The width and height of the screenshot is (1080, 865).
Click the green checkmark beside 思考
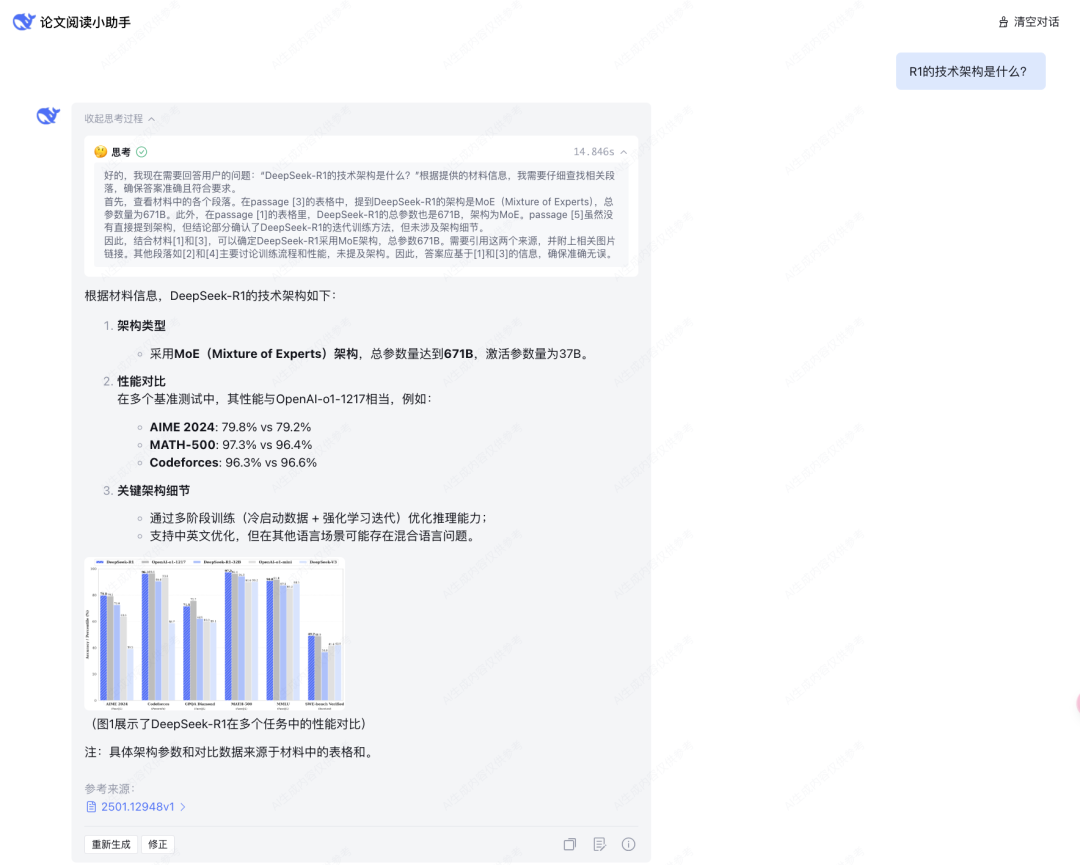[x=141, y=152]
